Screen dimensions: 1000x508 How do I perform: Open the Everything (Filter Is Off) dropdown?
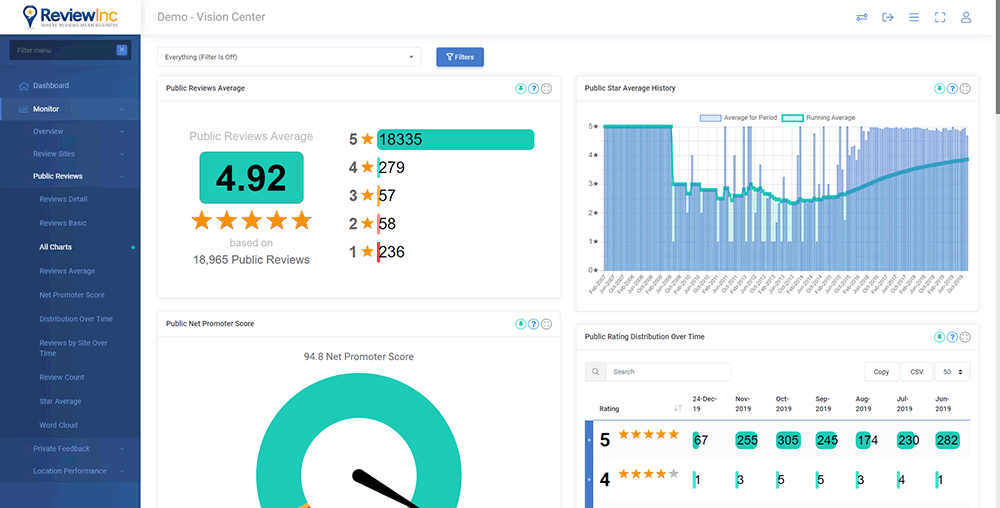pyautogui.click(x=289, y=57)
